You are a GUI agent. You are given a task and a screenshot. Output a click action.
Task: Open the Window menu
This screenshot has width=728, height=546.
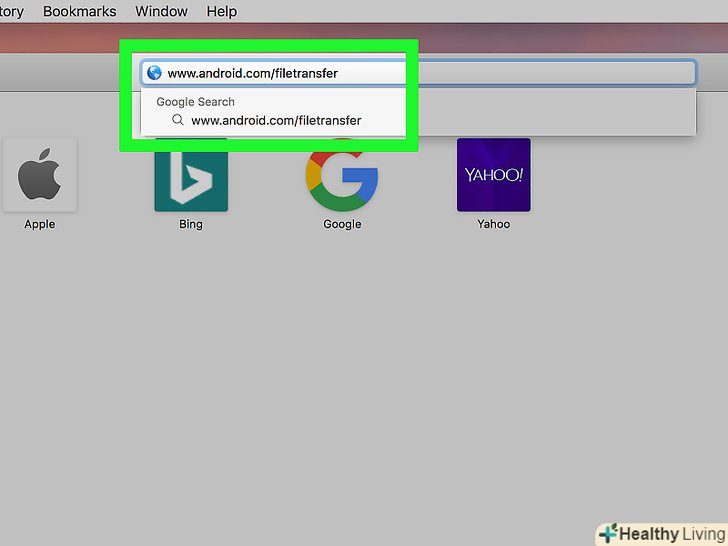(161, 11)
